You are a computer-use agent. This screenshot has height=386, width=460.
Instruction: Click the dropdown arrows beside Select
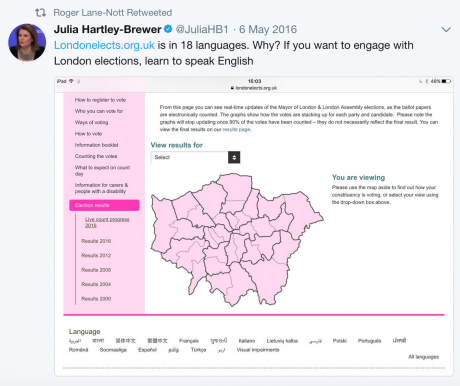point(234,157)
